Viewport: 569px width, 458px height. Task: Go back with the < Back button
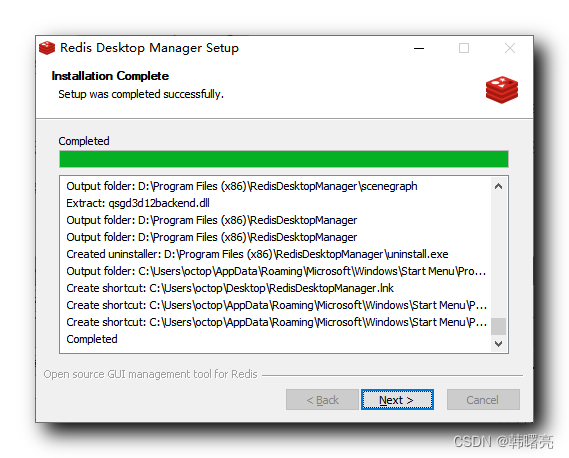point(322,400)
